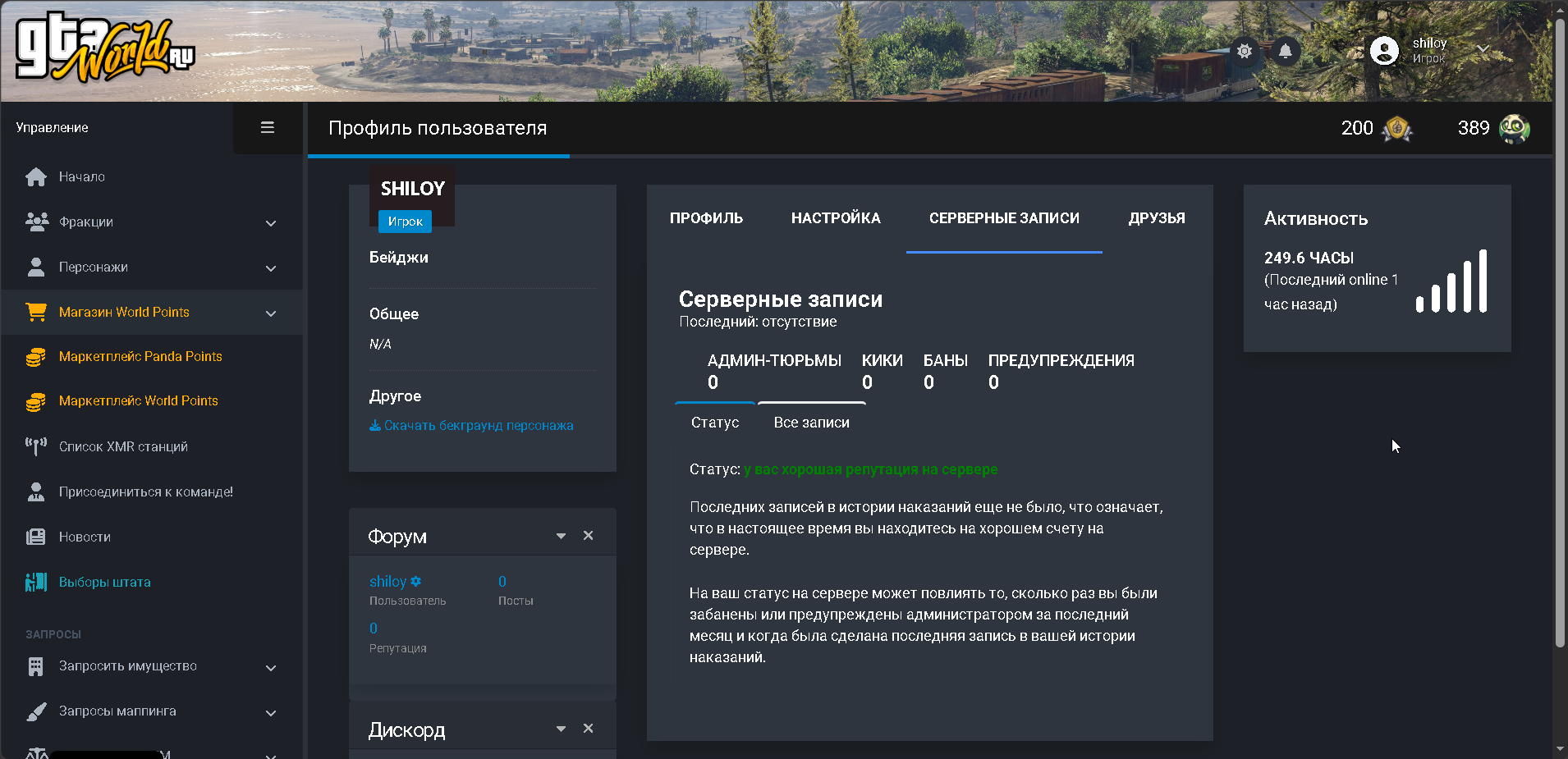Expand the Фракции sidebar chevron

(x=271, y=223)
